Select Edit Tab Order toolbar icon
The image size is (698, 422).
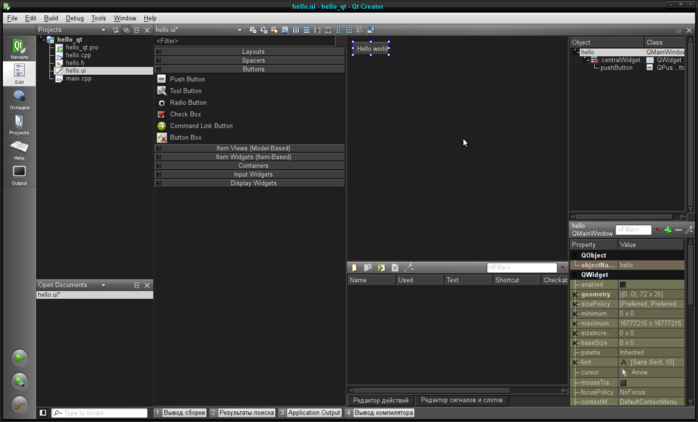285,30
